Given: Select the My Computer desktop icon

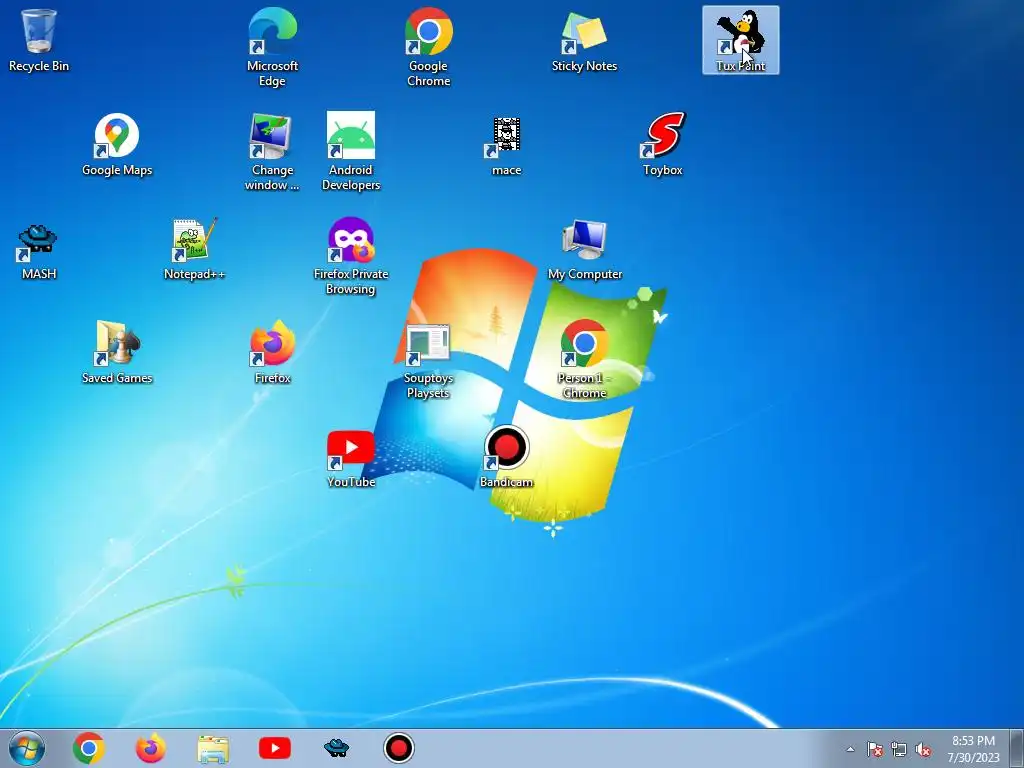Looking at the screenshot, I should tap(584, 249).
